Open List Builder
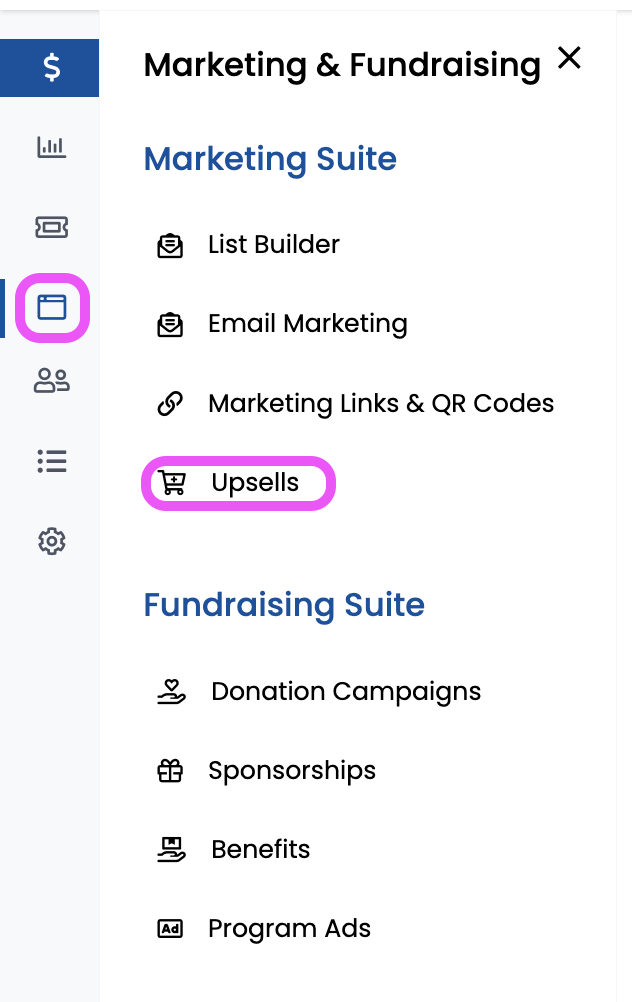This screenshot has width=632, height=1002. pos(273,244)
